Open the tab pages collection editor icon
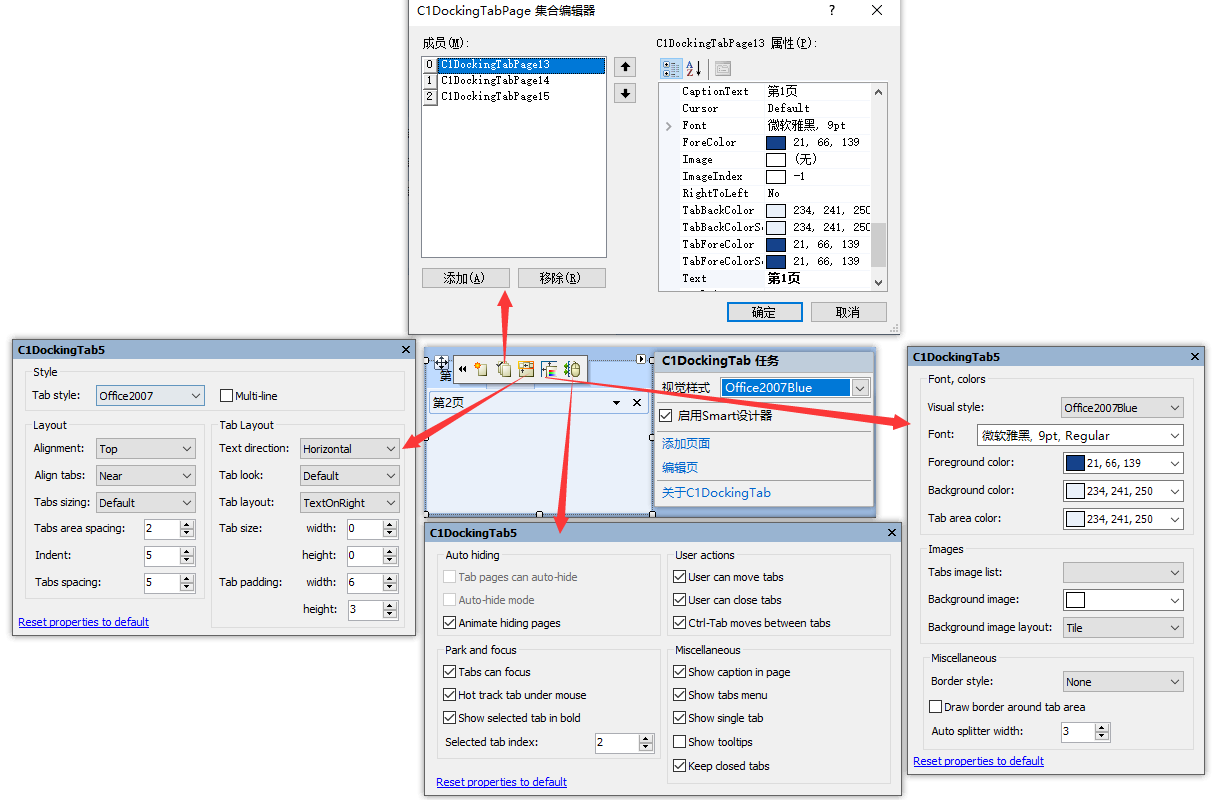This screenshot has height=800, width=1214. click(x=504, y=369)
